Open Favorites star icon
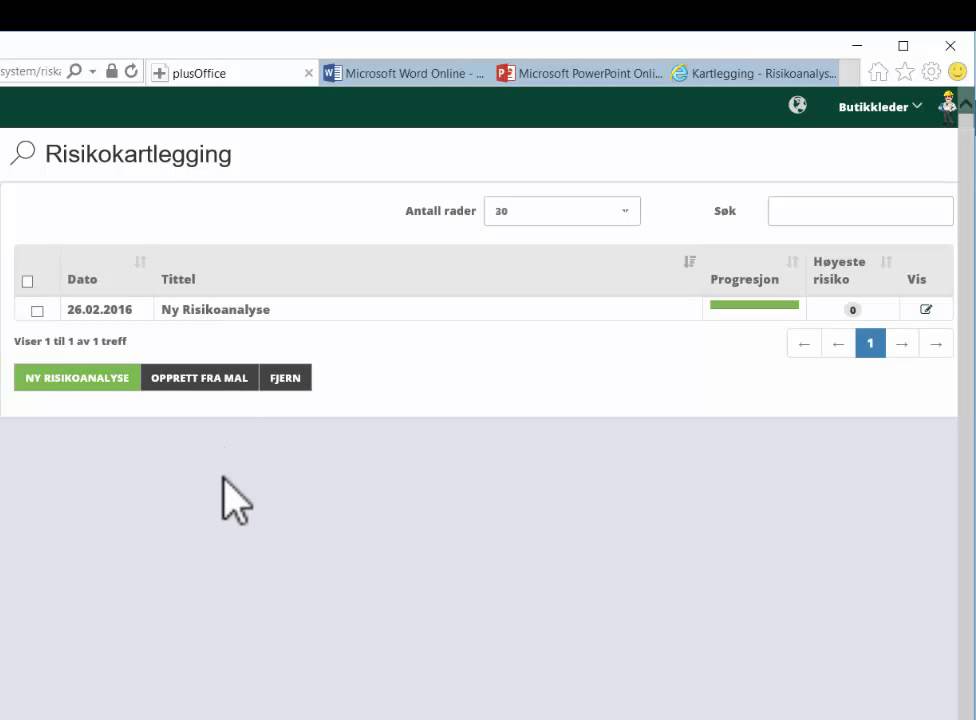This screenshot has width=976, height=720. coord(905,72)
